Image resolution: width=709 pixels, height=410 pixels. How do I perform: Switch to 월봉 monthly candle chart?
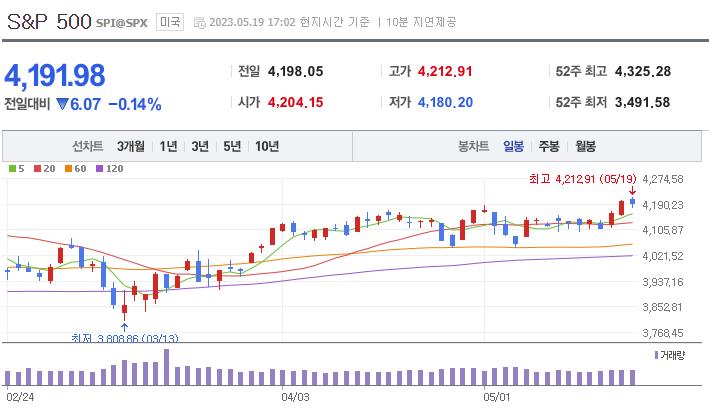[x=585, y=146]
